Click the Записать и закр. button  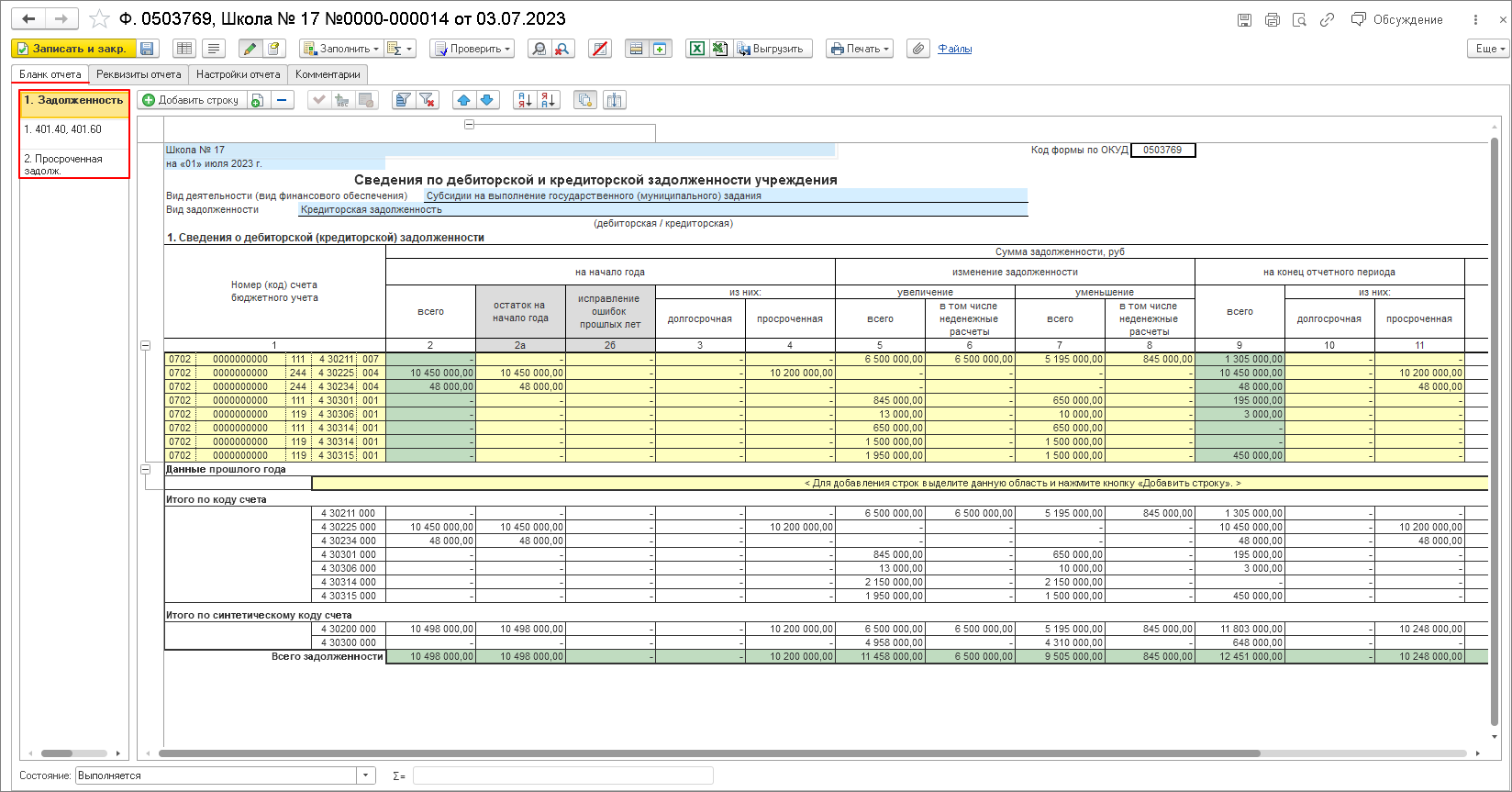click(73, 49)
